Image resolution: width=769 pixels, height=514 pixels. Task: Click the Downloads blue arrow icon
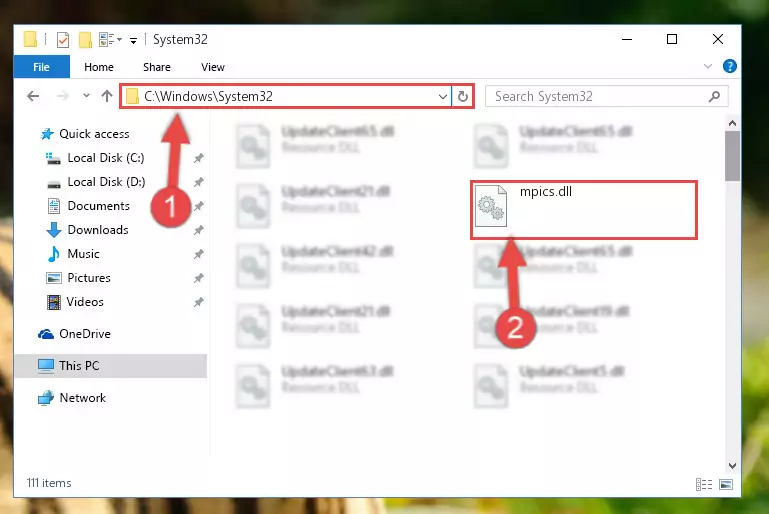(54, 230)
